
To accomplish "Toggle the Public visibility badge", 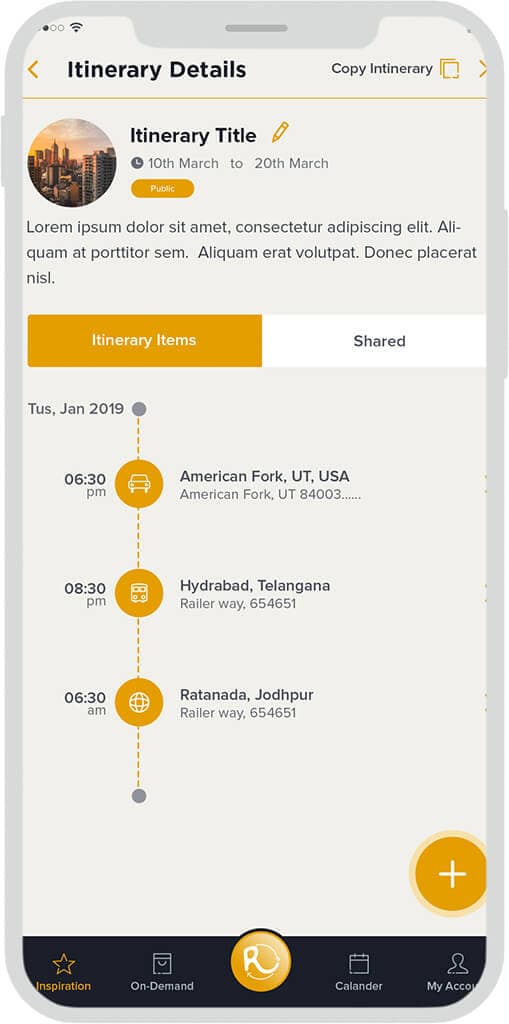I will pos(163,189).
